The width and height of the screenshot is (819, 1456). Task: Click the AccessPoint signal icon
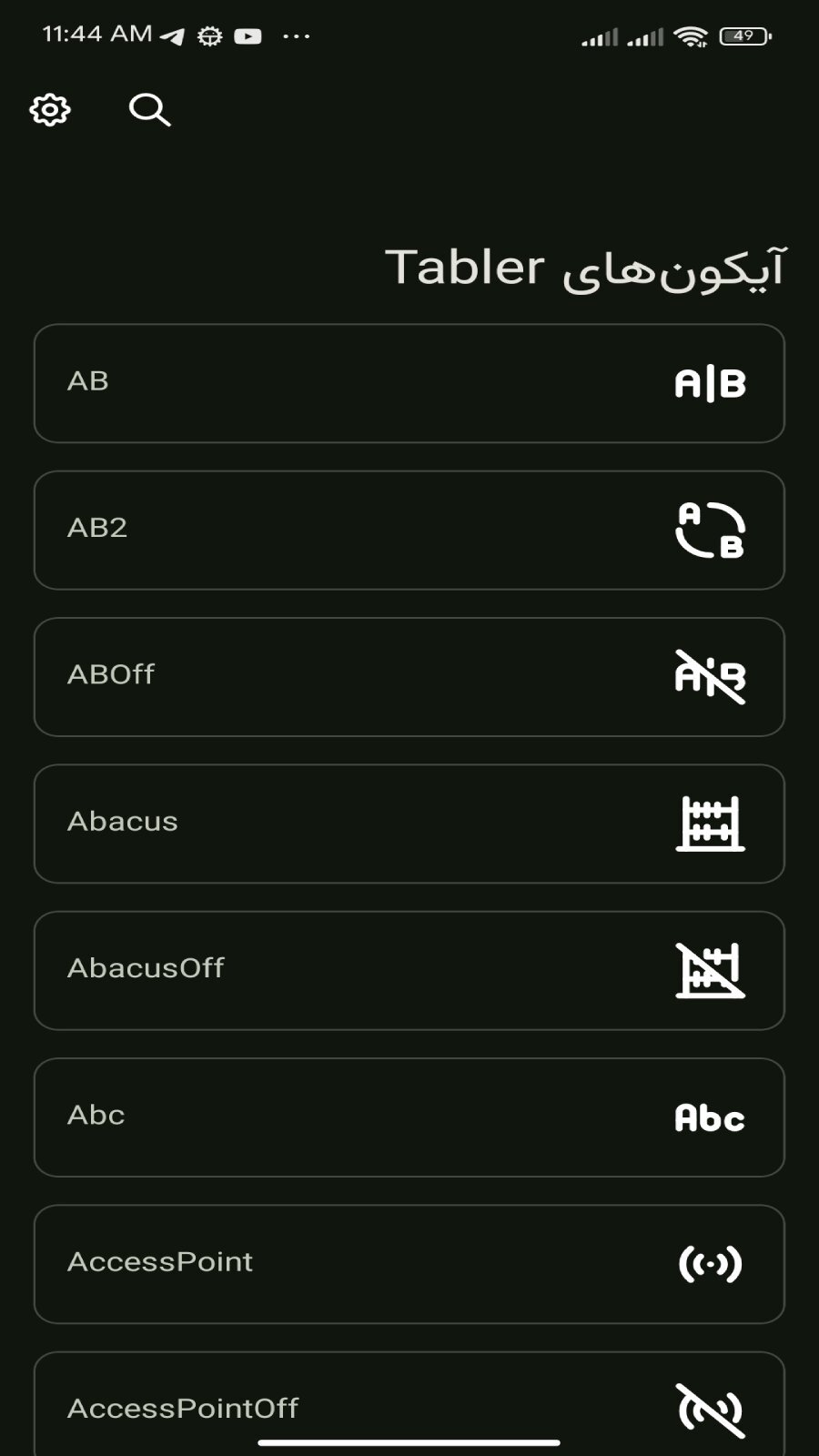coord(711,1264)
